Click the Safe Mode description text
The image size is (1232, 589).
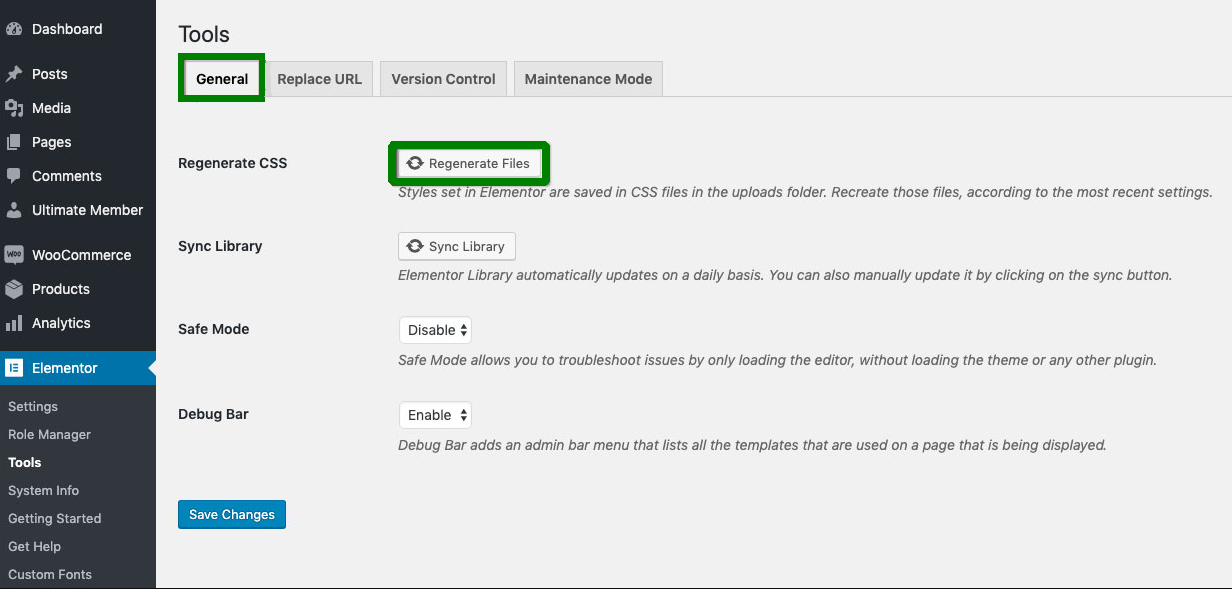coord(777,360)
